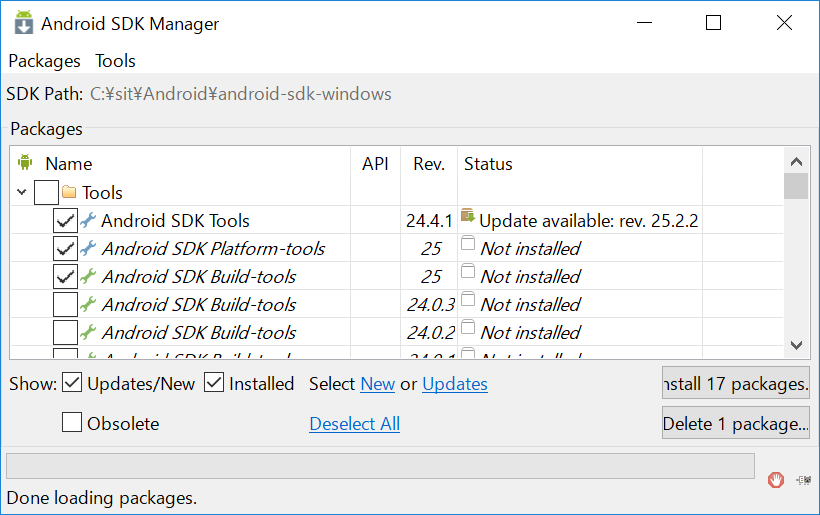This screenshot has height=515, width=820.
Task: Collapse the Tools tree node
Action: click(21, 192)
